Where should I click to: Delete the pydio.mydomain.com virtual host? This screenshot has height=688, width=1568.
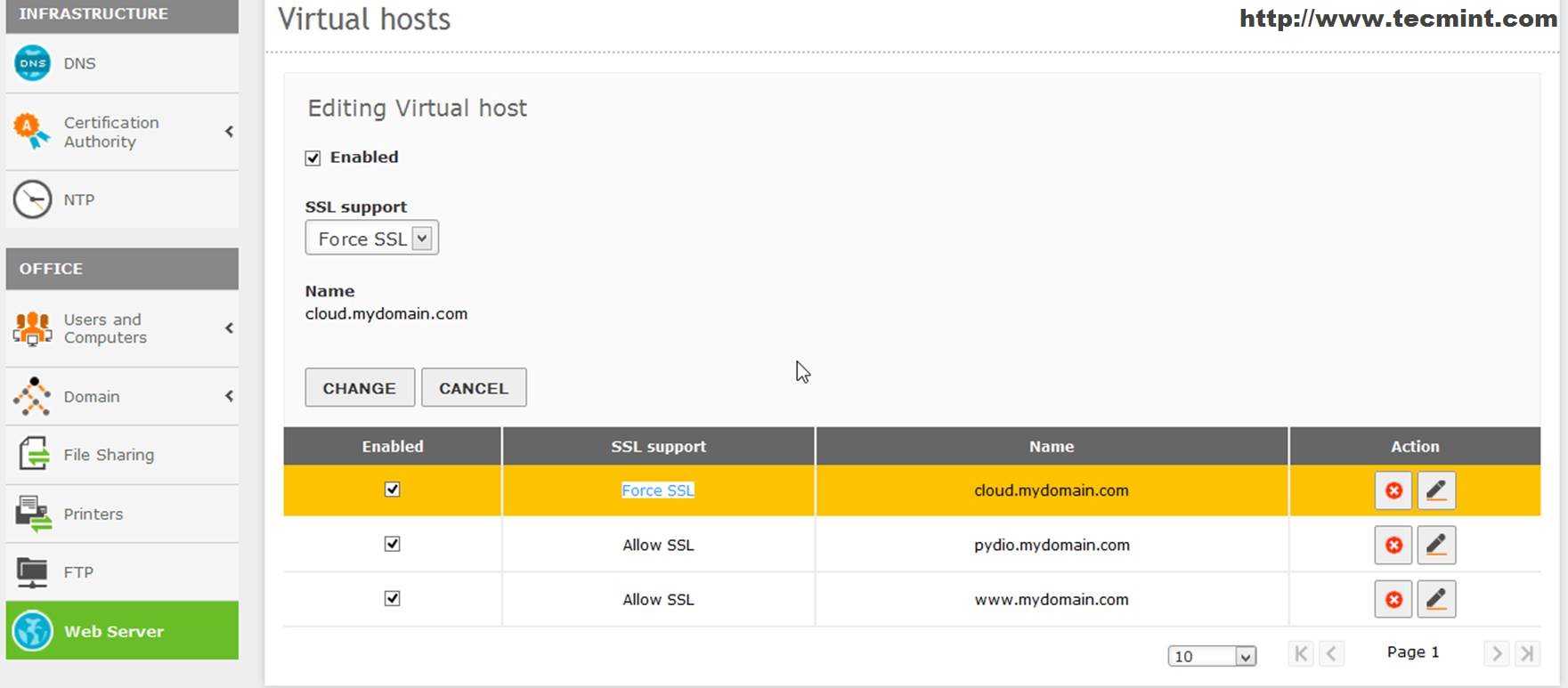1393,545
